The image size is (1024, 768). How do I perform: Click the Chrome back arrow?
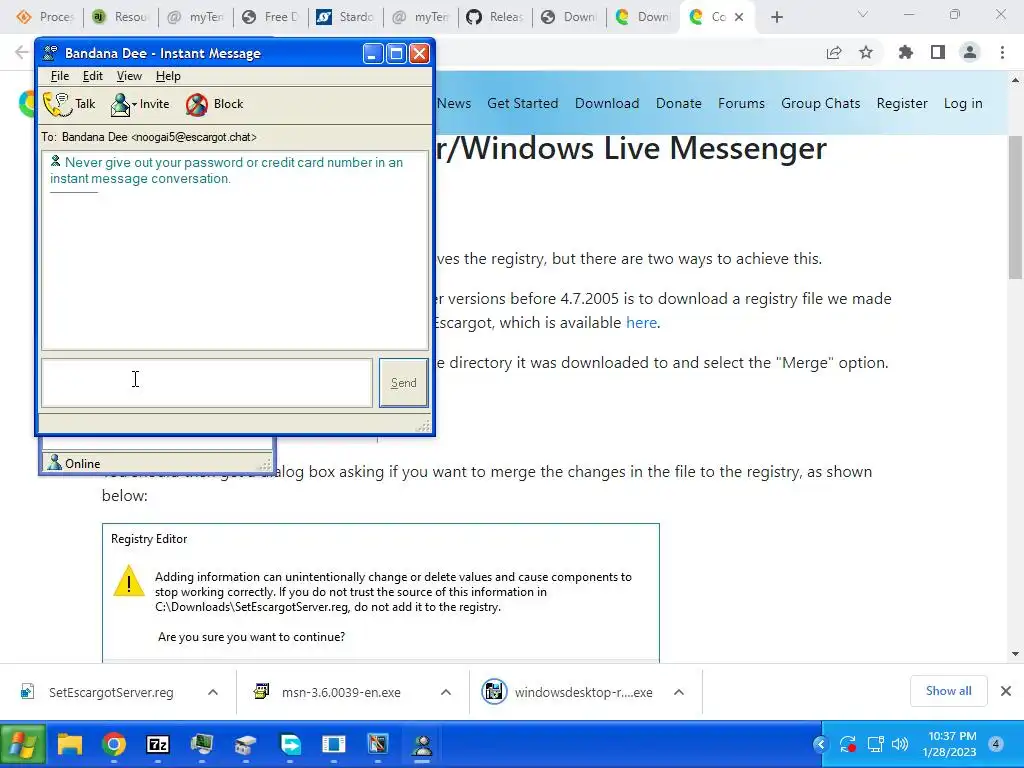click(x=22, y=52)
